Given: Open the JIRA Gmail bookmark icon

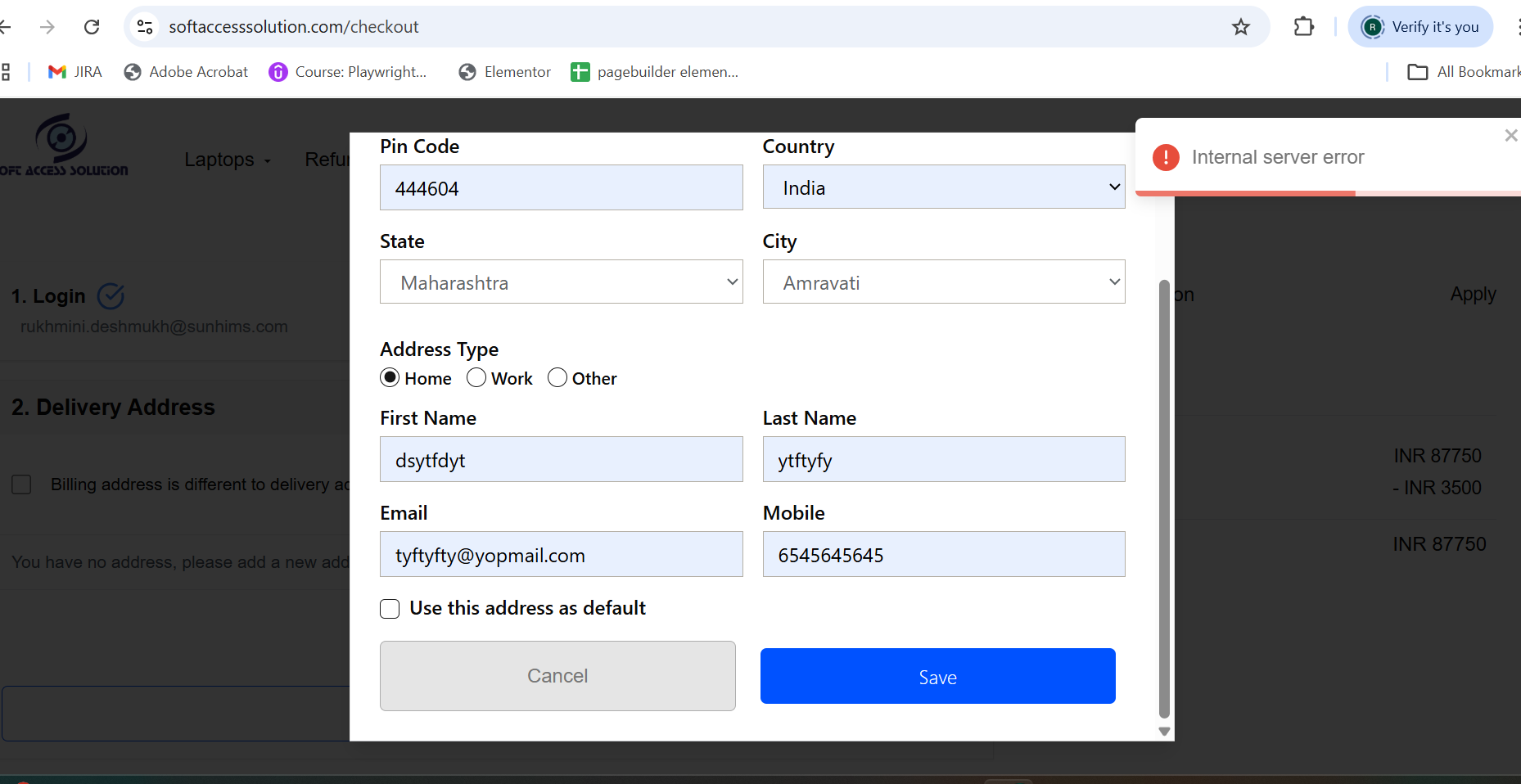Looking at the screenshot, I should click(x=57, y=72).
